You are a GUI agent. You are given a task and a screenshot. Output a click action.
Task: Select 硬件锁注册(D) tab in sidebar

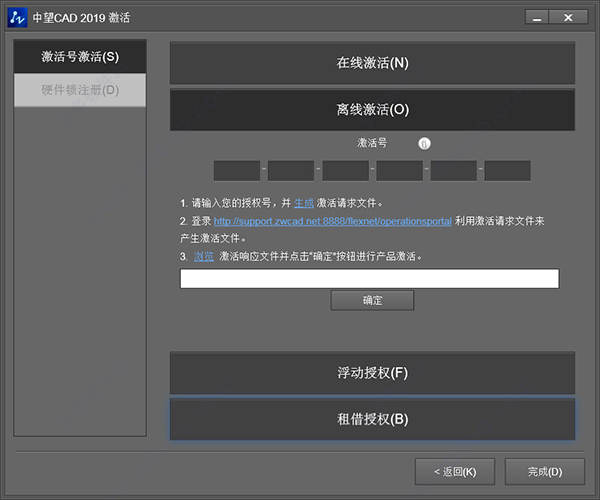[x=80, y=90]
